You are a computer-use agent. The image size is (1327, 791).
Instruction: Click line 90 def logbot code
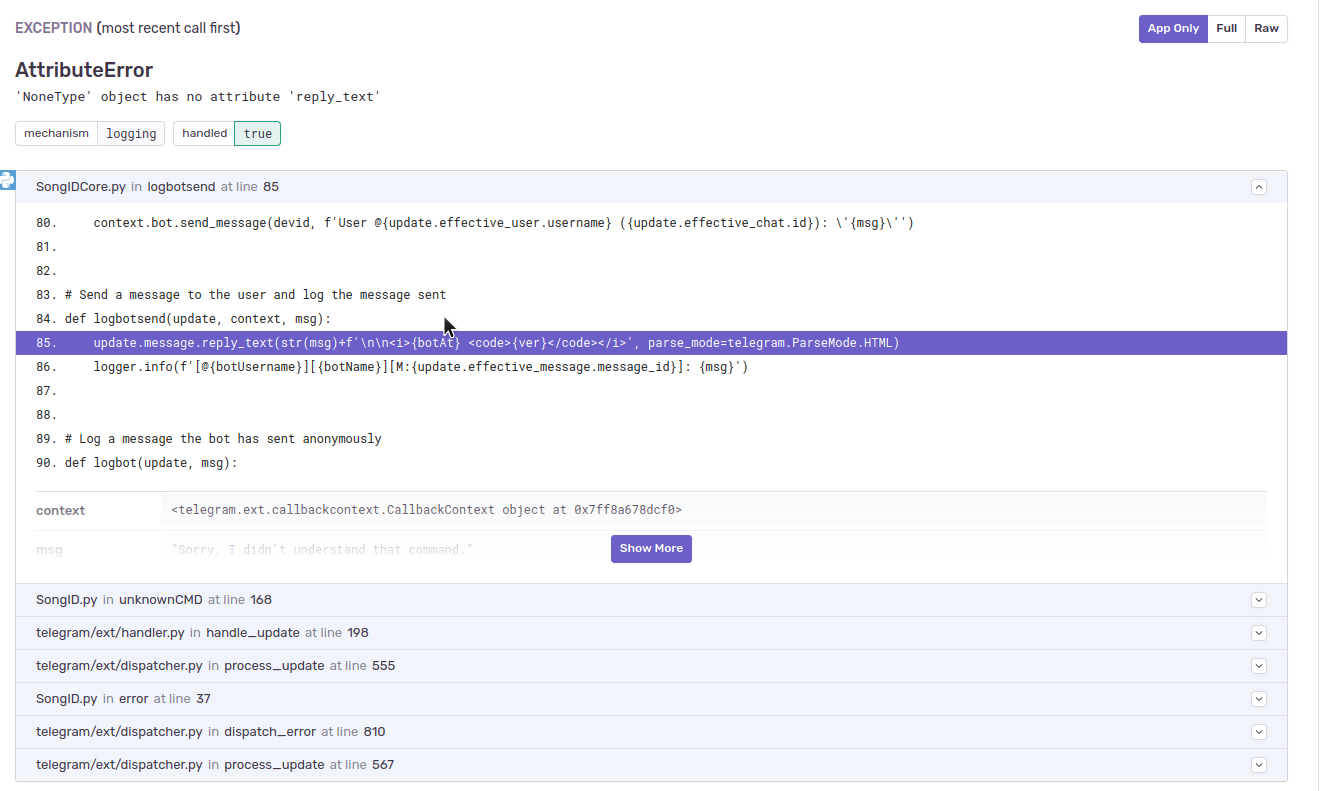point(151,463)
